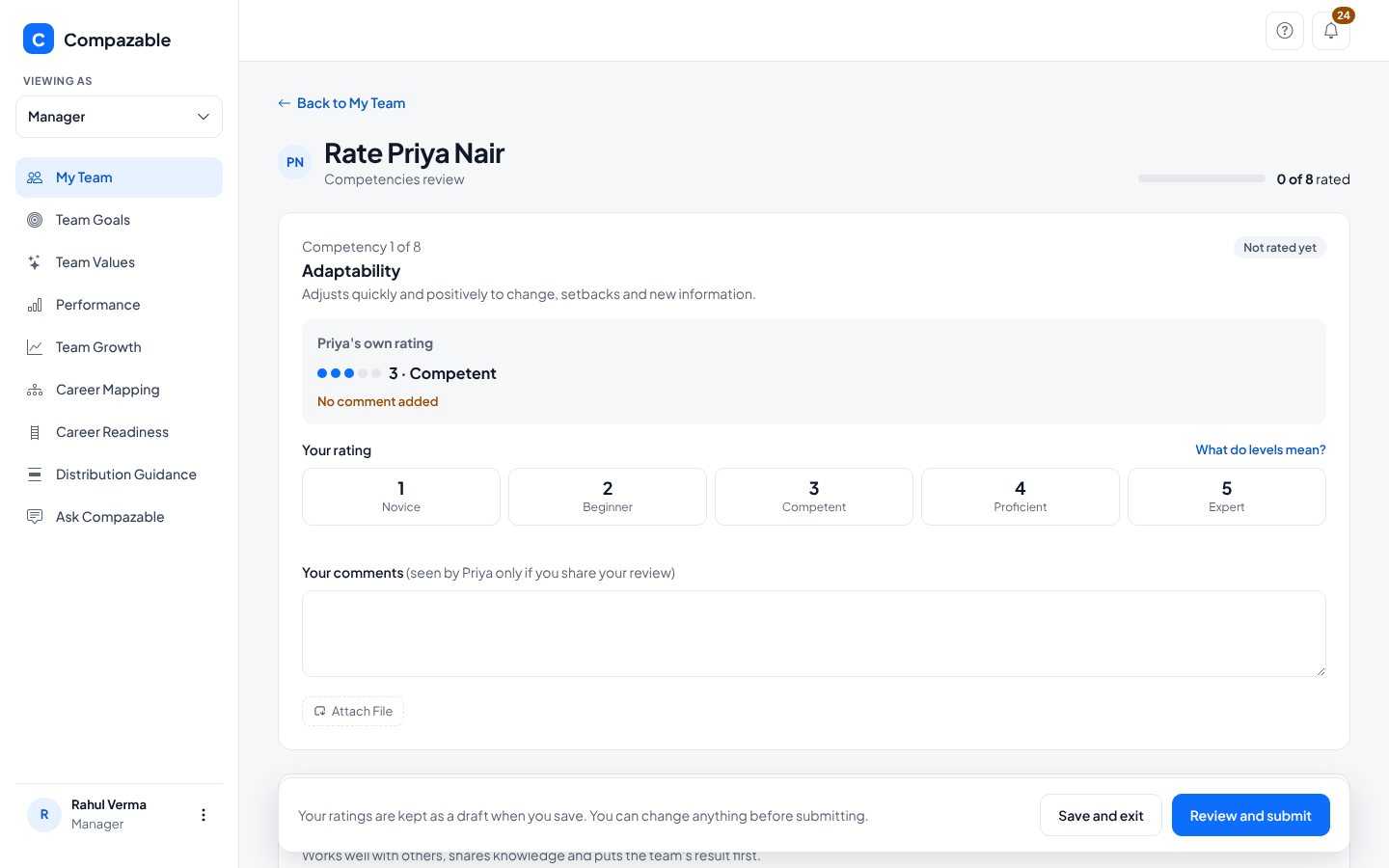Click Review and submit button
The image size is (1389, 868).
coord(1251,815)
